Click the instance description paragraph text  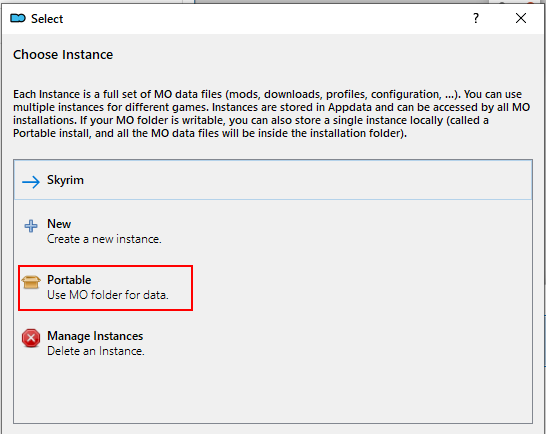pyautogui.click(x=272, y=114)
